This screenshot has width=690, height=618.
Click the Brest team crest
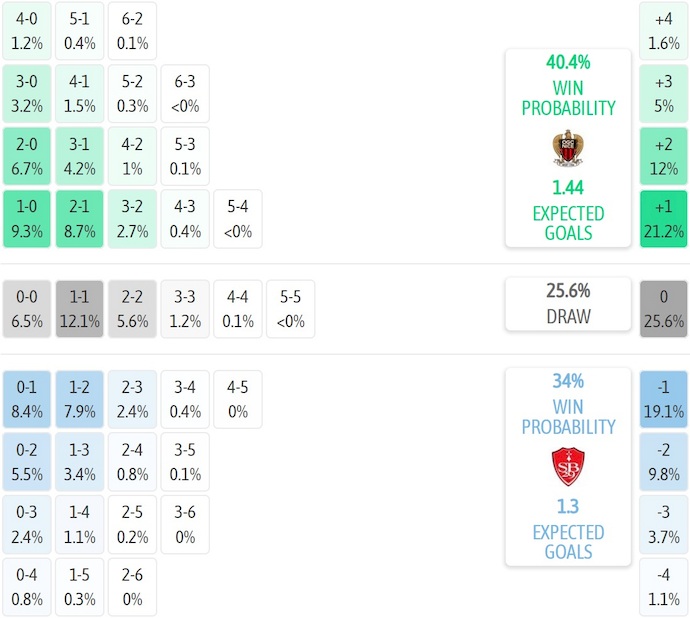pos(567,467)
